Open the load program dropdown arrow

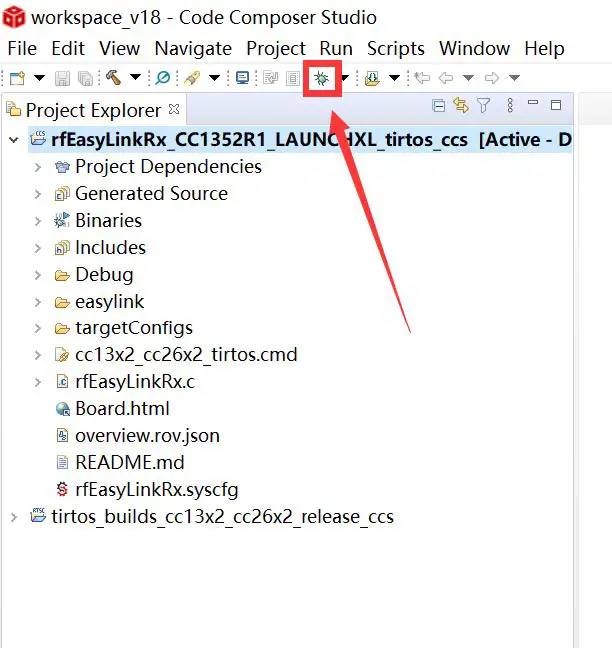tap(395, 77)
